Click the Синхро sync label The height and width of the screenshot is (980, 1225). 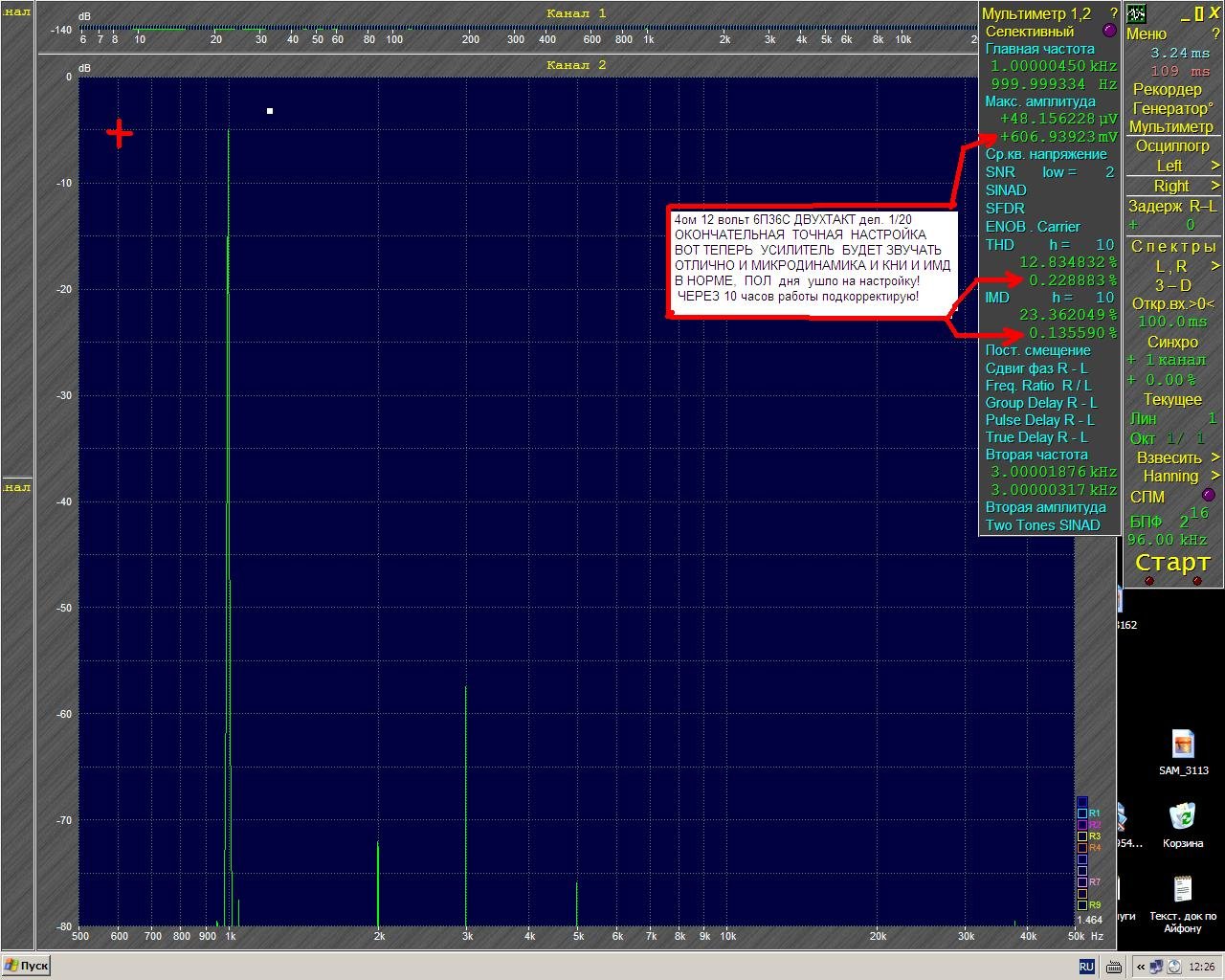click(x=1172, y=342)
